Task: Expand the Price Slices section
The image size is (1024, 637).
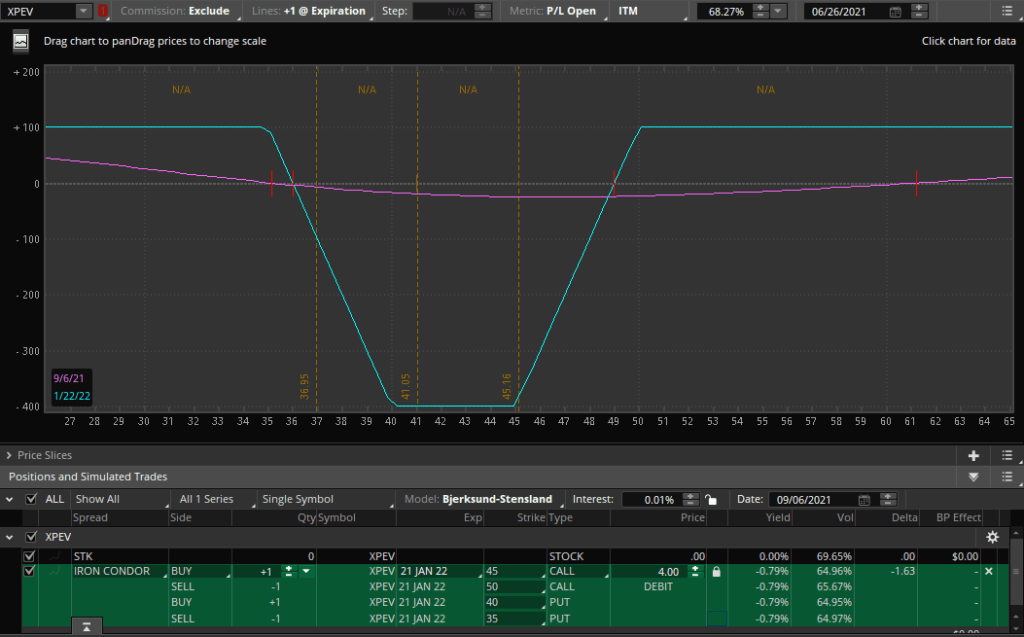Action: point(9,455)
